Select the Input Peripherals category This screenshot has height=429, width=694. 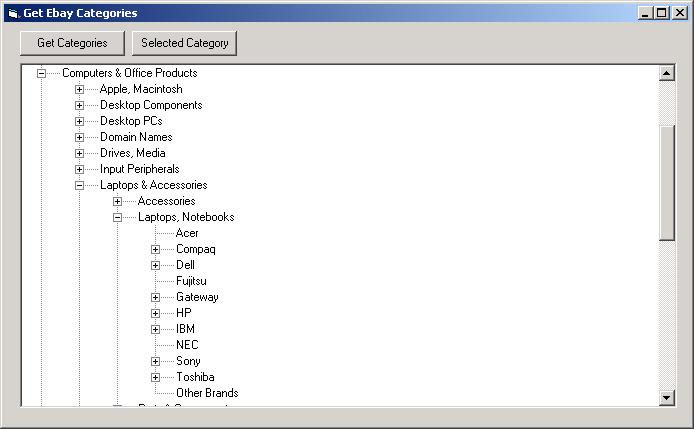coord(139,169)
